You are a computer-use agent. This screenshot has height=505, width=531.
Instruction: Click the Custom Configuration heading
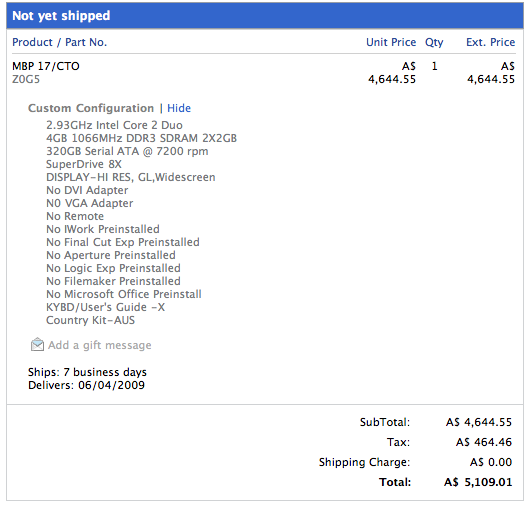pos(91,108)
